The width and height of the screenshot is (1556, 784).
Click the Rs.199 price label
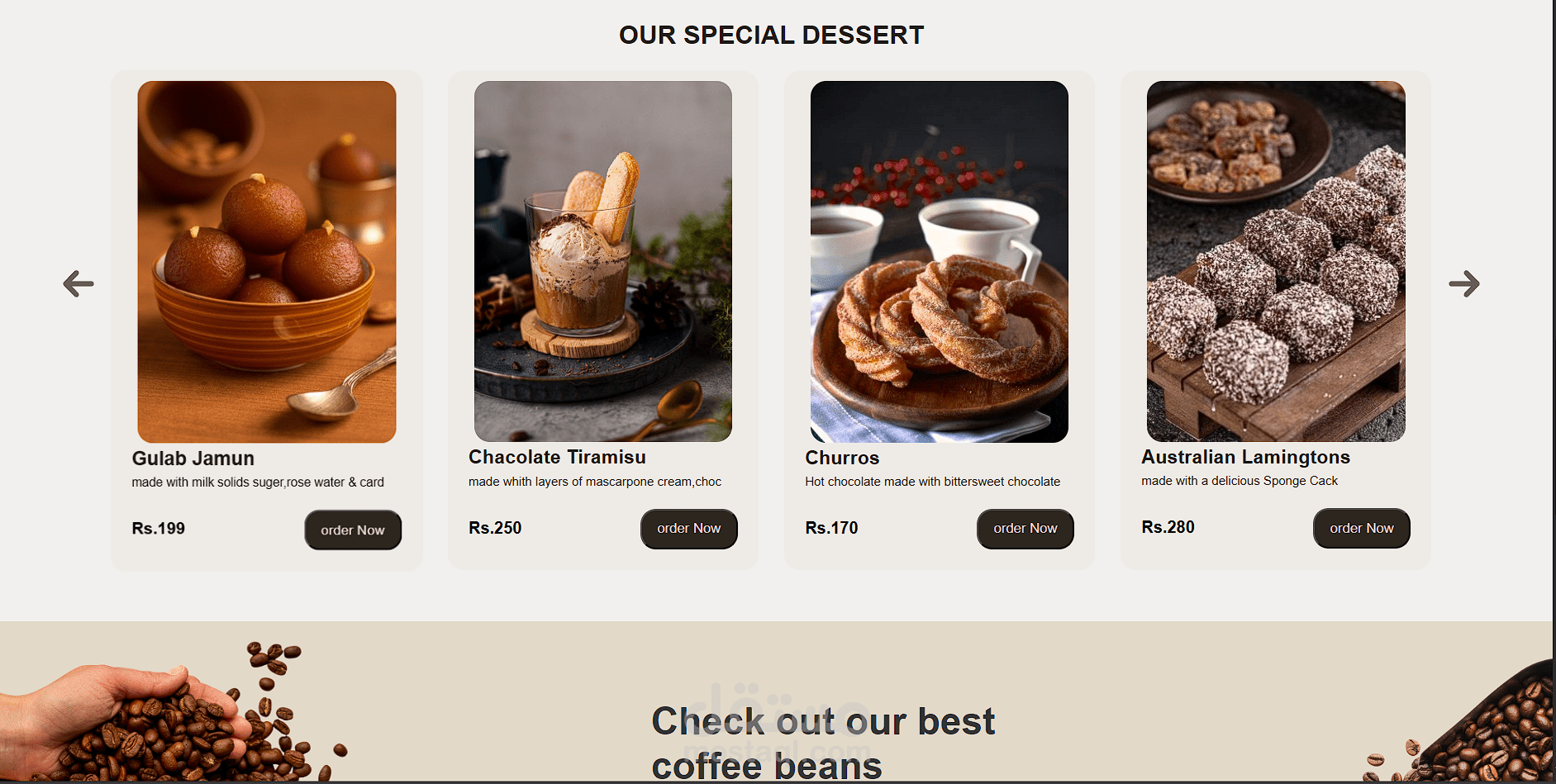coord(159,529)
